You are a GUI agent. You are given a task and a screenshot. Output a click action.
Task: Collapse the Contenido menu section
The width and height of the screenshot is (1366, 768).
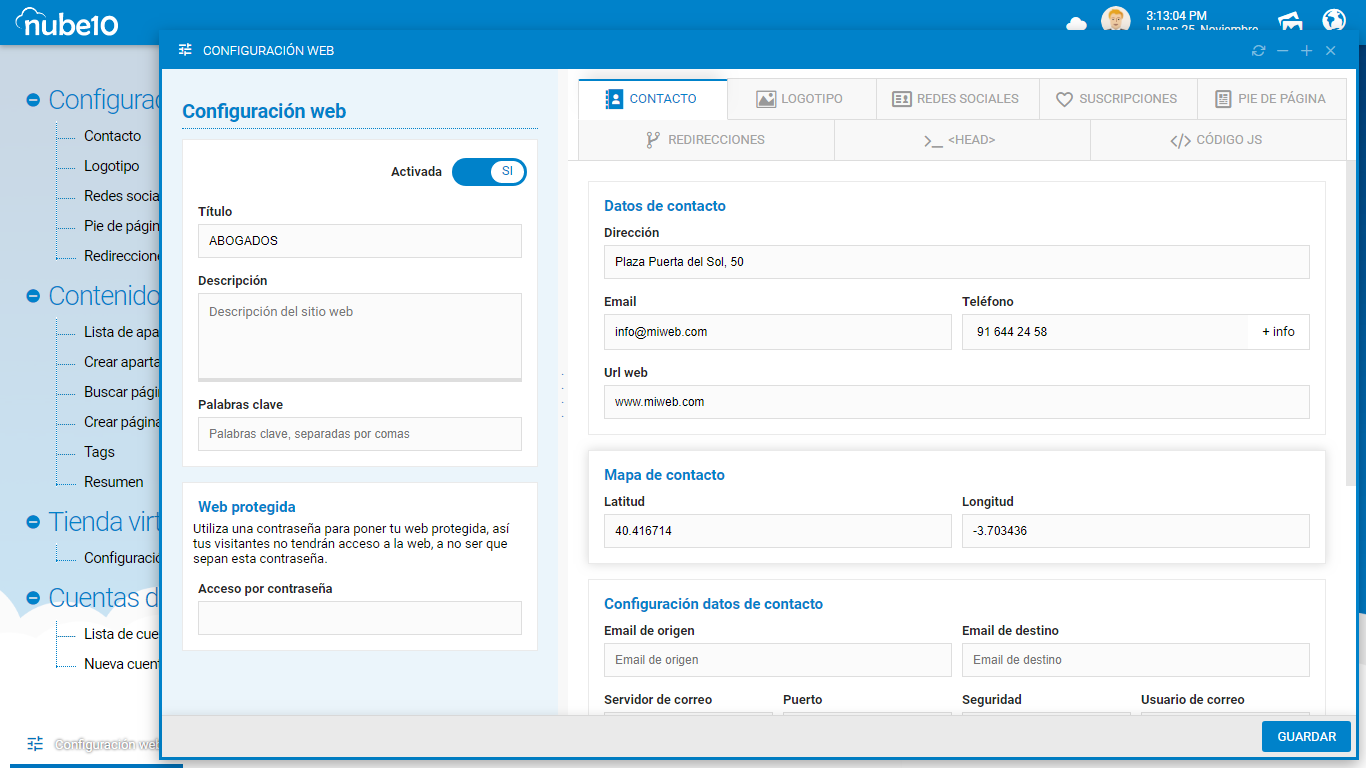click(x=33, y=296)
